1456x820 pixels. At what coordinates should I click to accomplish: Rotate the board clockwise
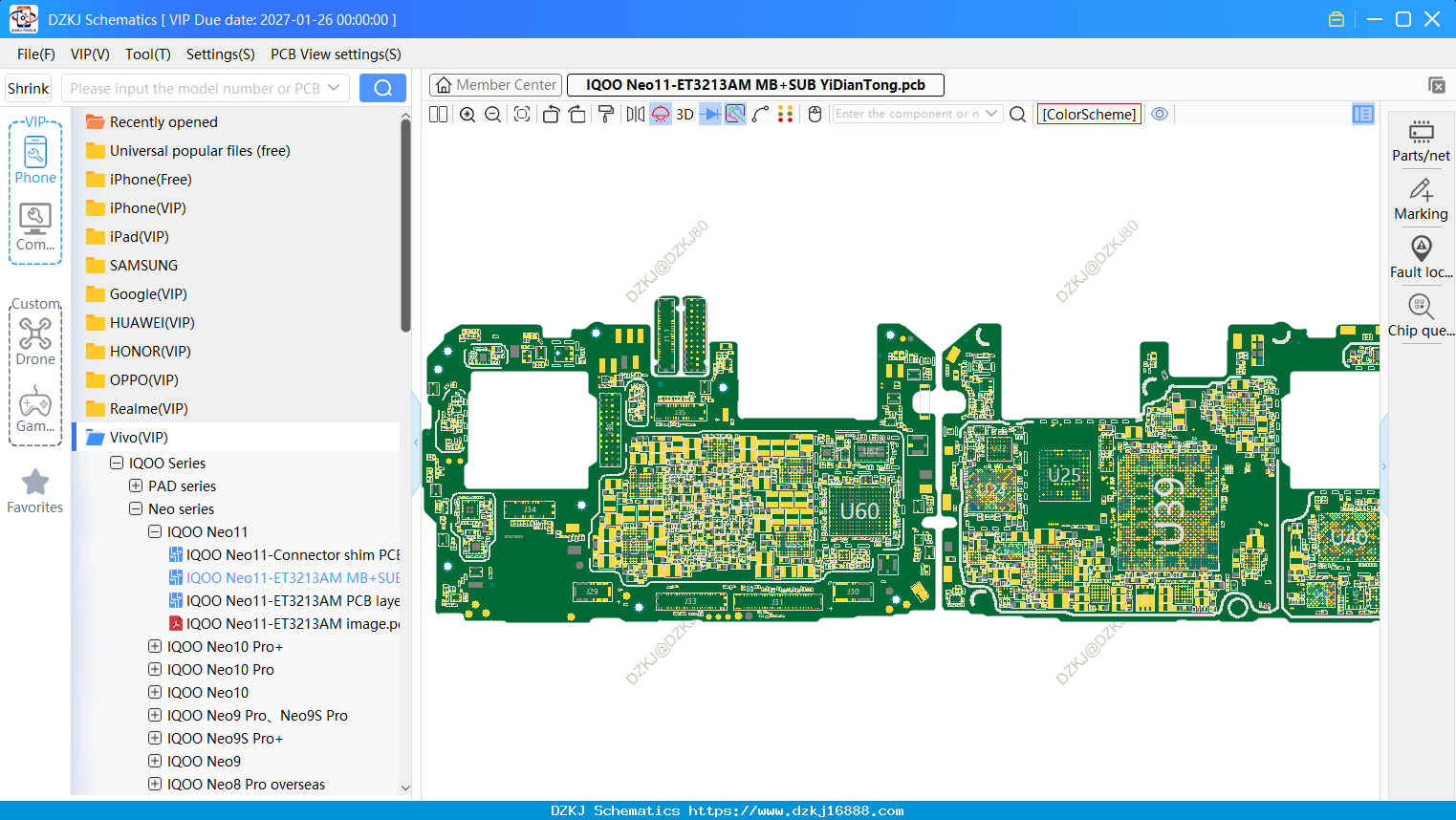576,114
